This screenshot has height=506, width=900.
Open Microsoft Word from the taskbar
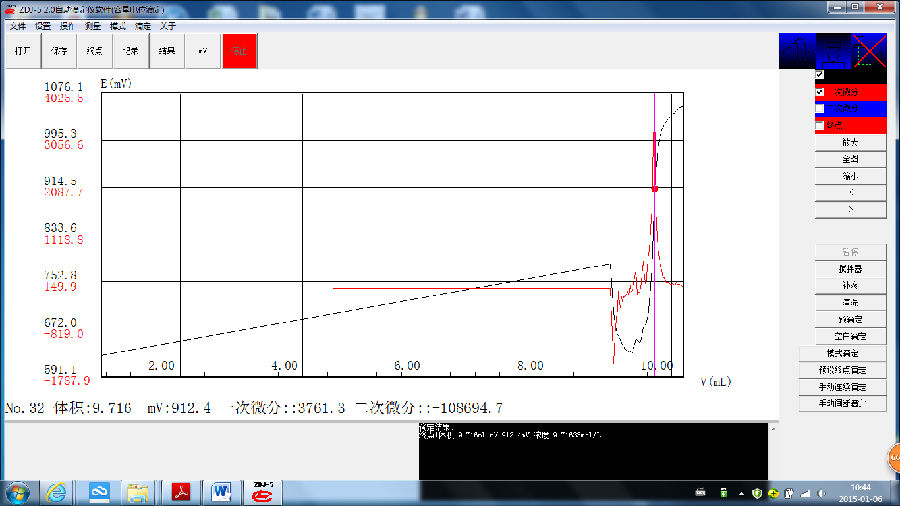pos(222,492)
